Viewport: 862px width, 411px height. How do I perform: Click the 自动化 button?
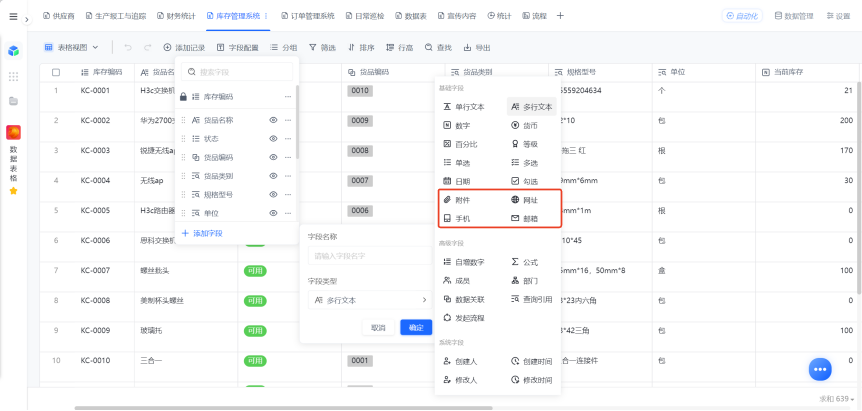click(x=742, y=16)
